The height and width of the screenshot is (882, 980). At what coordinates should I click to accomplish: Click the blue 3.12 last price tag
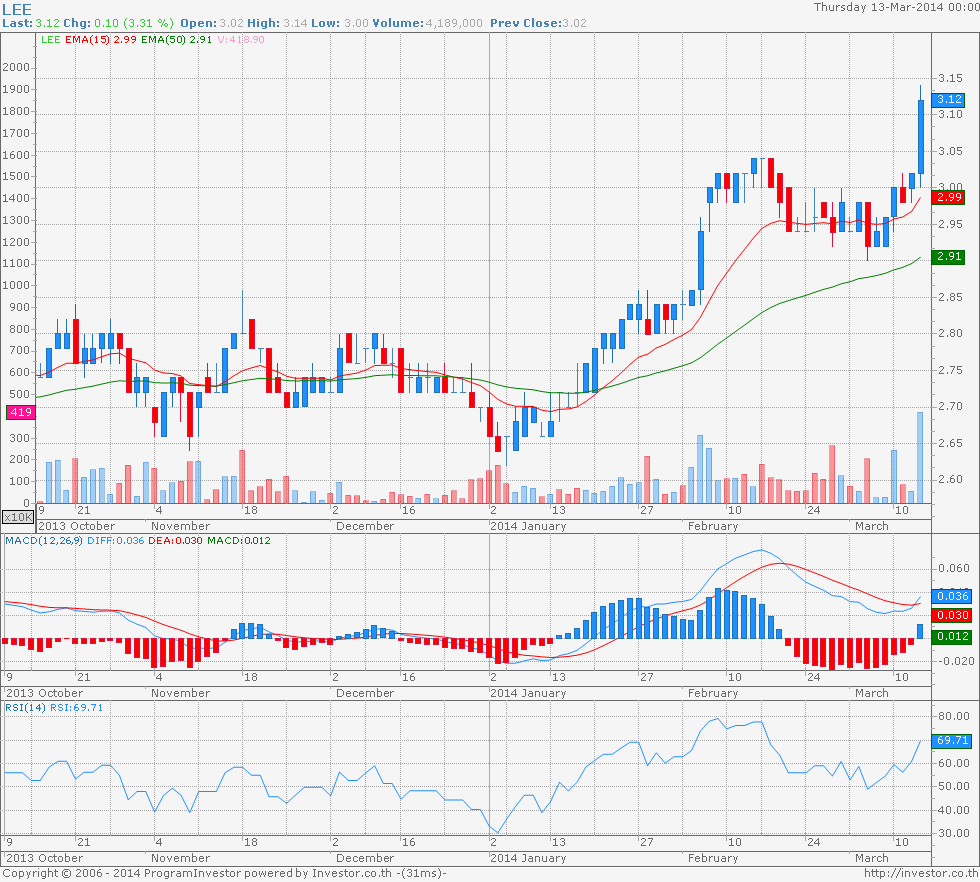coord(948,99)
